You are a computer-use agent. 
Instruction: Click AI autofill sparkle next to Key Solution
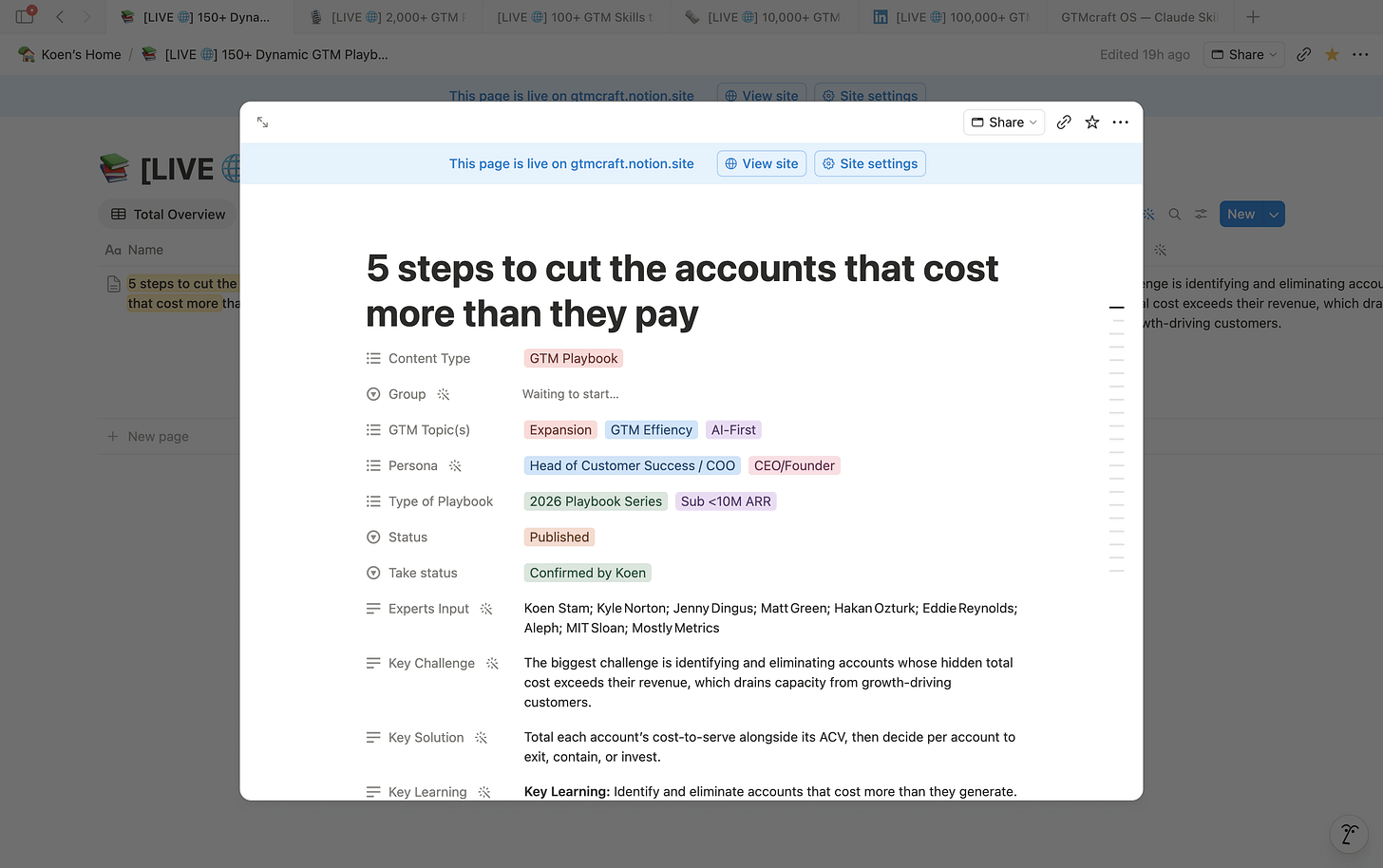481,737
